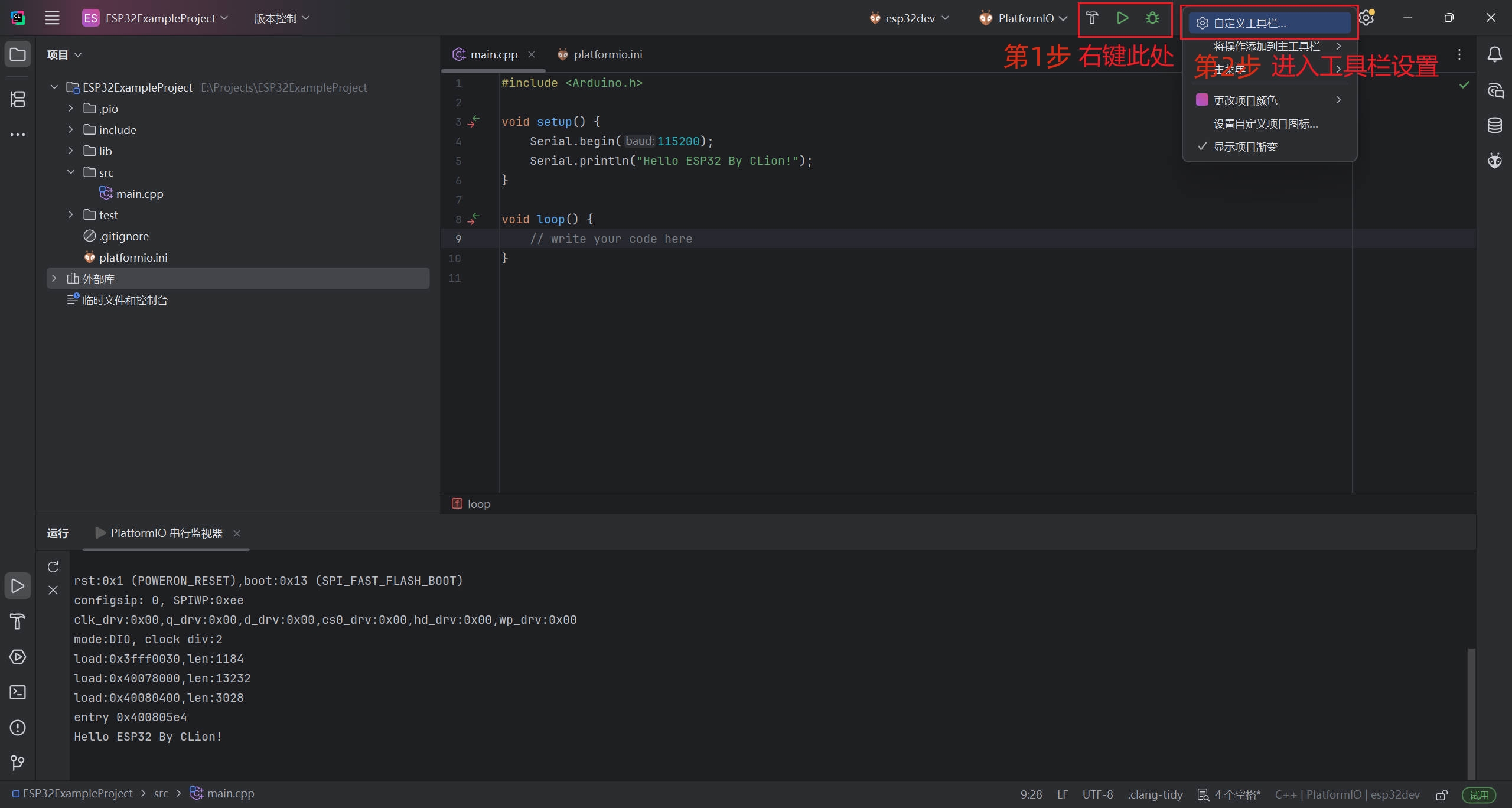Rerun the serial monitor with refresh icon
Viewport: 1512px width, 808px height.
[x=53, y=567]
